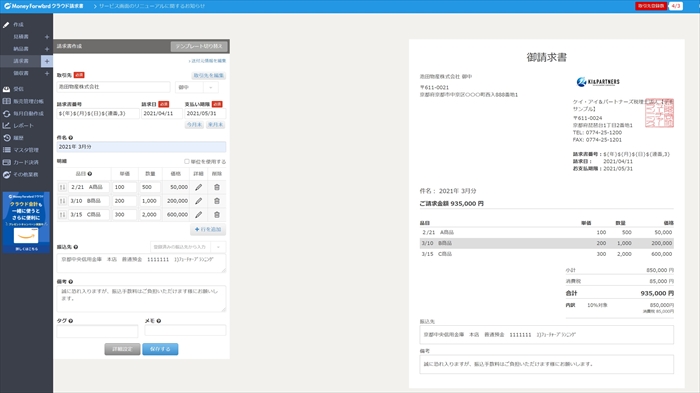Click the Amazon gift campaign banner
The height and width of the screenshot is (393, 700).
click(x=26, y=222)
